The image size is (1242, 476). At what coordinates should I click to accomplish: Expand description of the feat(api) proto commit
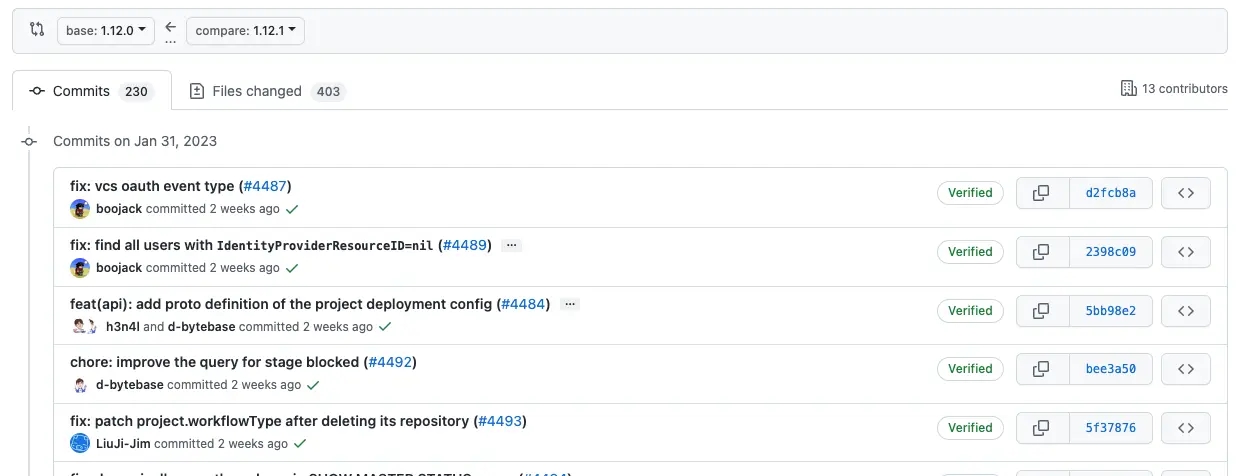point(569,304)
